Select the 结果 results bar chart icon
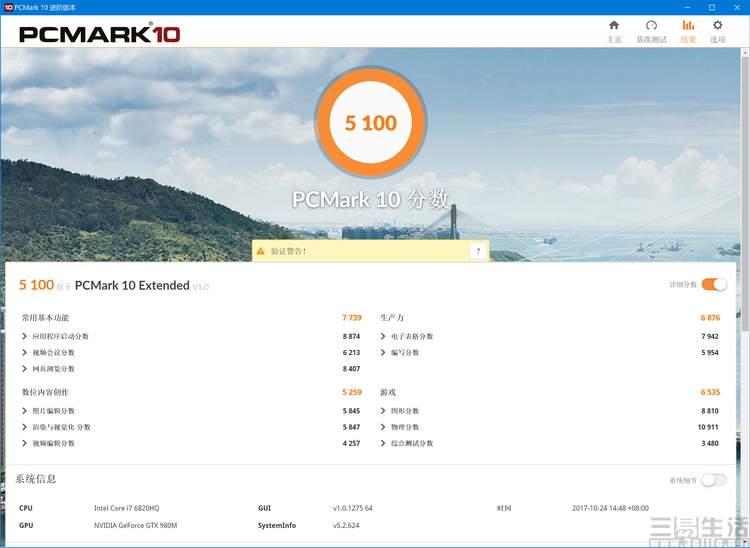Screen dimensions: 750x548 pyautogui.click(x=688, y=25)
